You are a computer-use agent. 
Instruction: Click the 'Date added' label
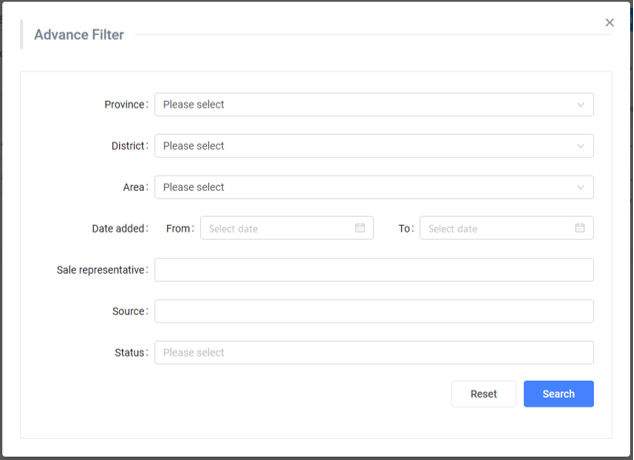119,228
